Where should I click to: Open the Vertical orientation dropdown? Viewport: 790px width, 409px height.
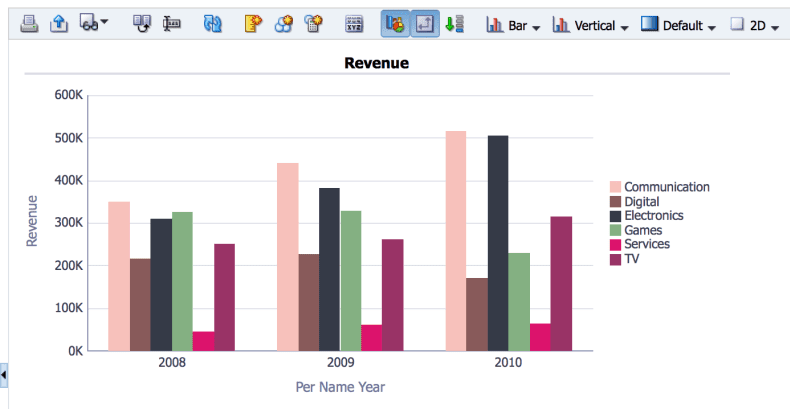click(x=590, y=25)
